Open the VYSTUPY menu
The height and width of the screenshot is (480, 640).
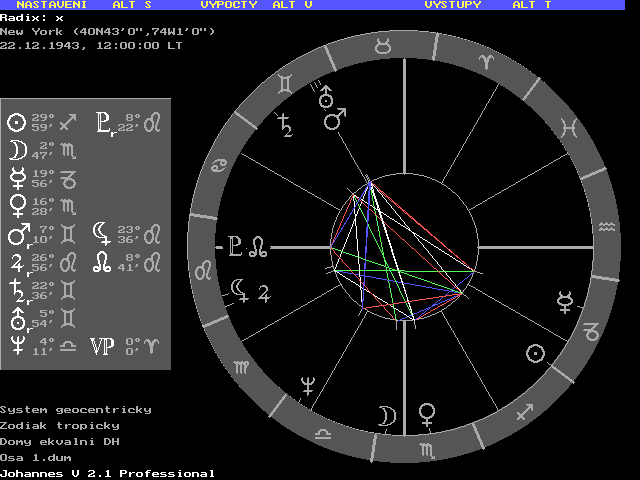(452, 5)
